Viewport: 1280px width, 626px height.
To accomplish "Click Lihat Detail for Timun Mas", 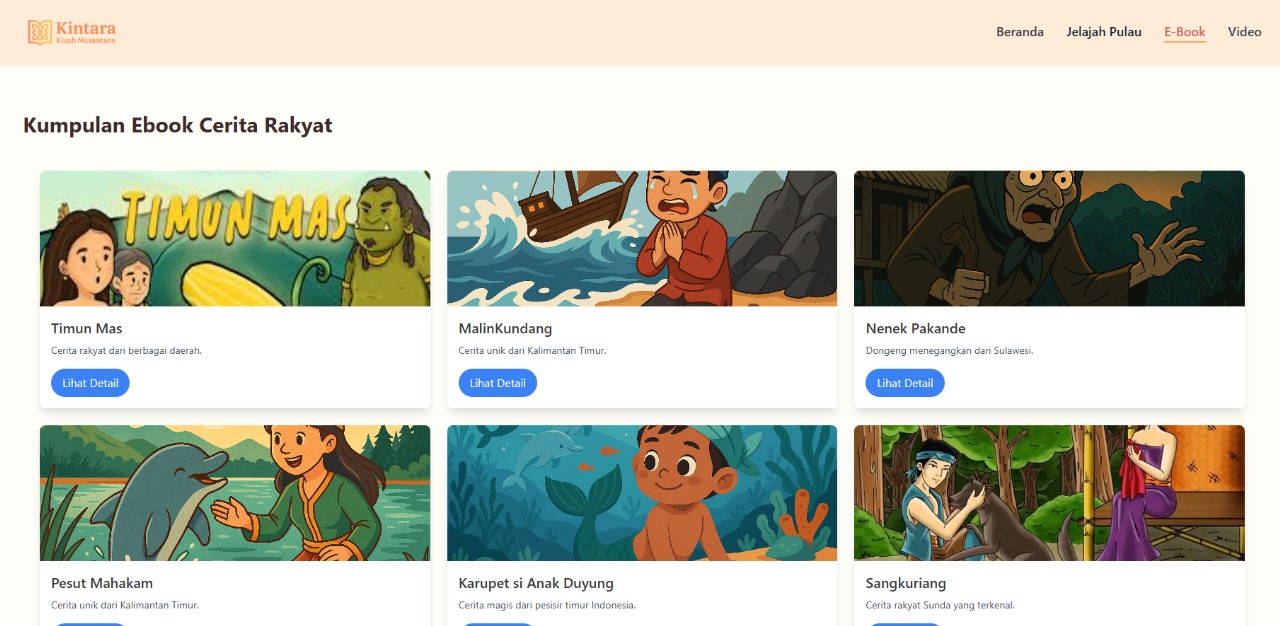I will [x=90, y=383].
